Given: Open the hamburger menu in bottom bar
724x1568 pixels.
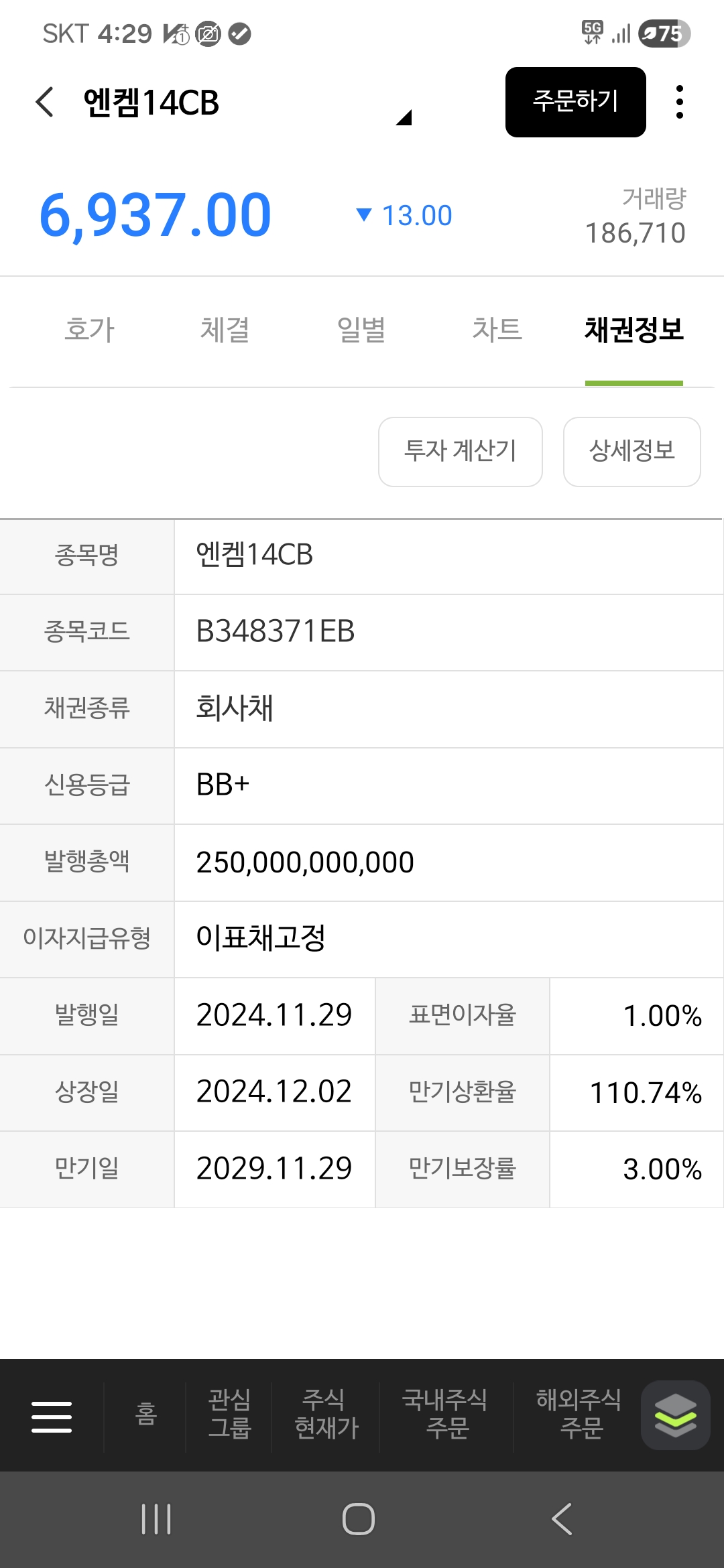Looking at the screenshot, I should tap(52, 1417).
